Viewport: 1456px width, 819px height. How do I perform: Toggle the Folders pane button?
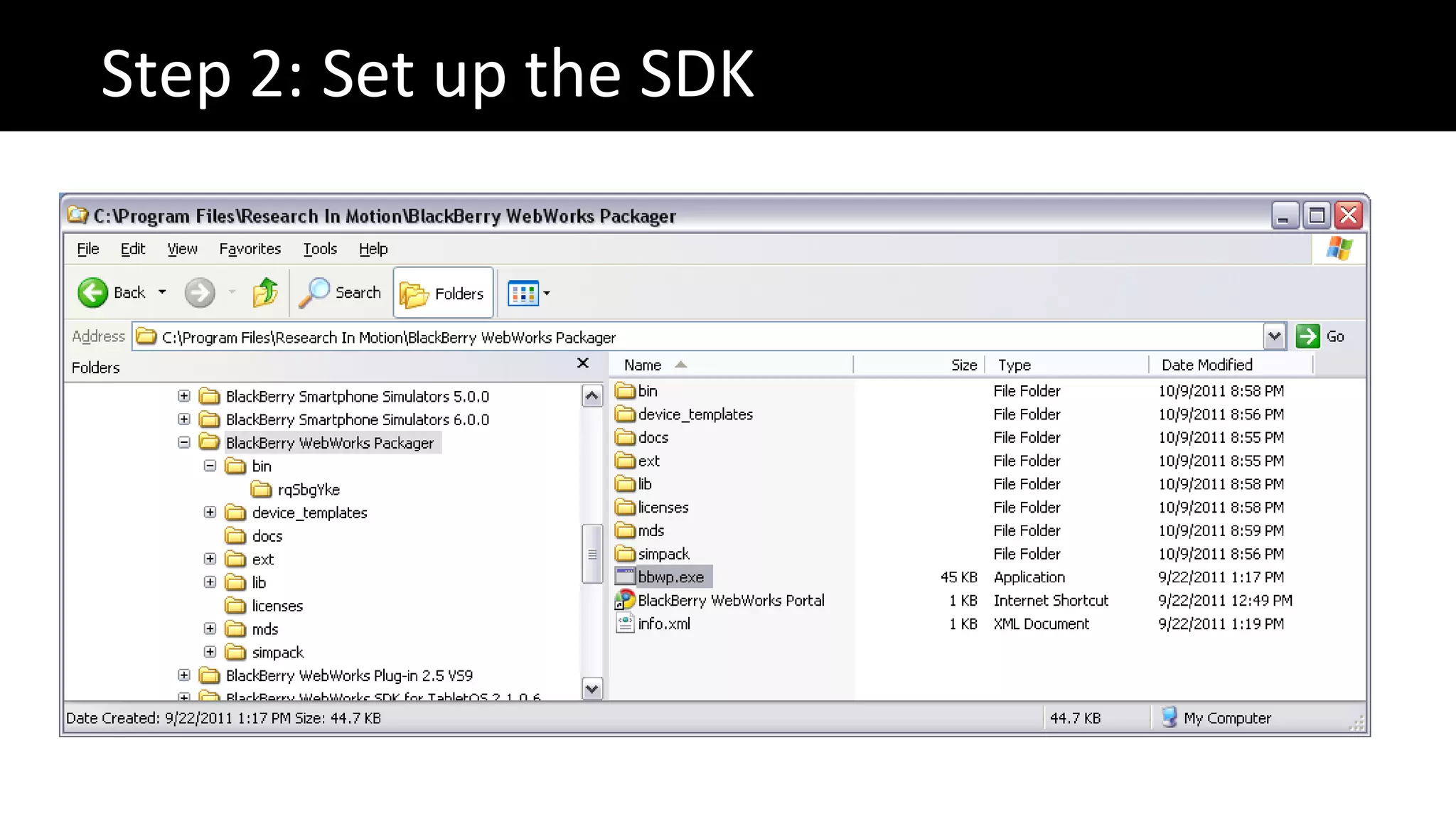(443, 293)
